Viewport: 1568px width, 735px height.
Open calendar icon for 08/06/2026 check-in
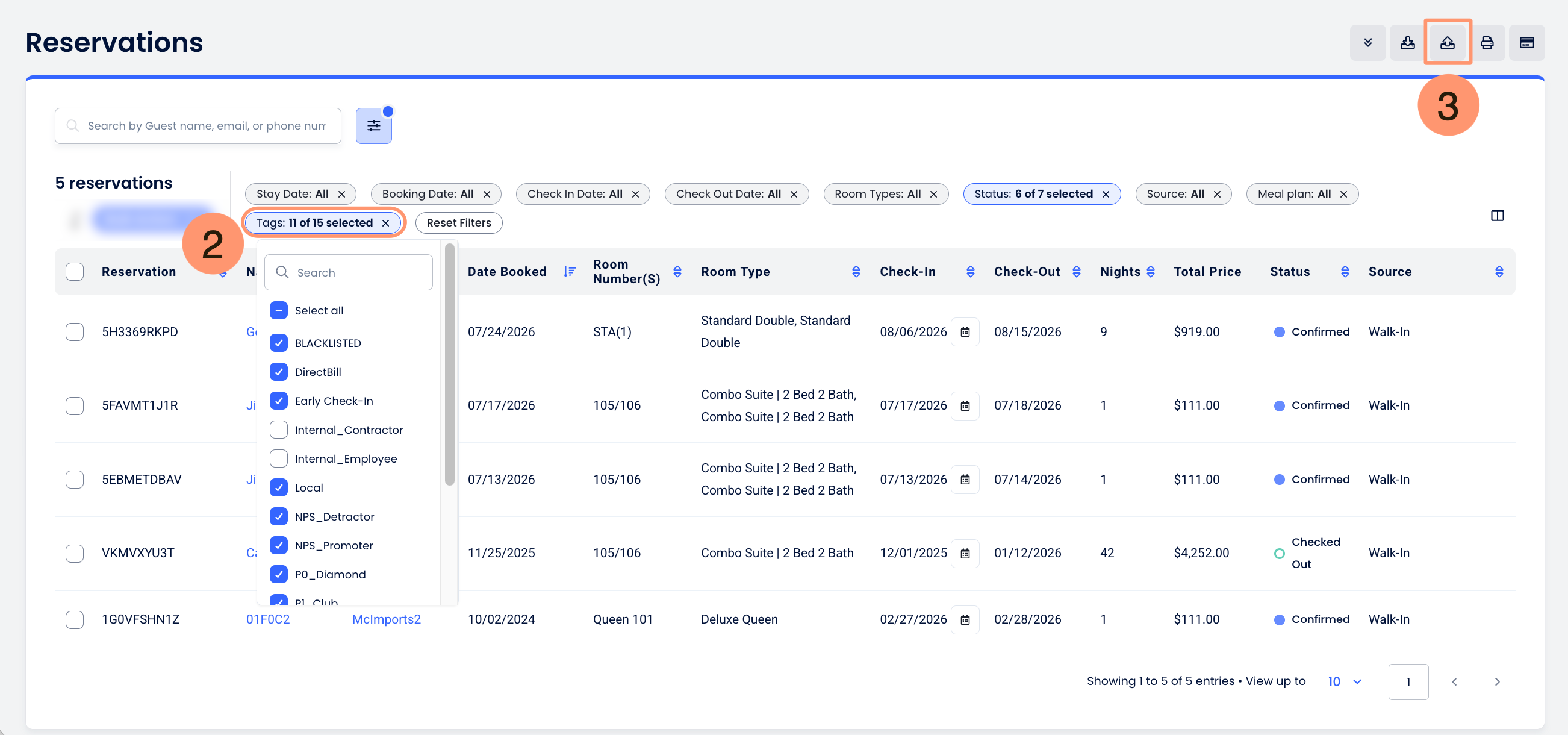(x=965, y=332)
